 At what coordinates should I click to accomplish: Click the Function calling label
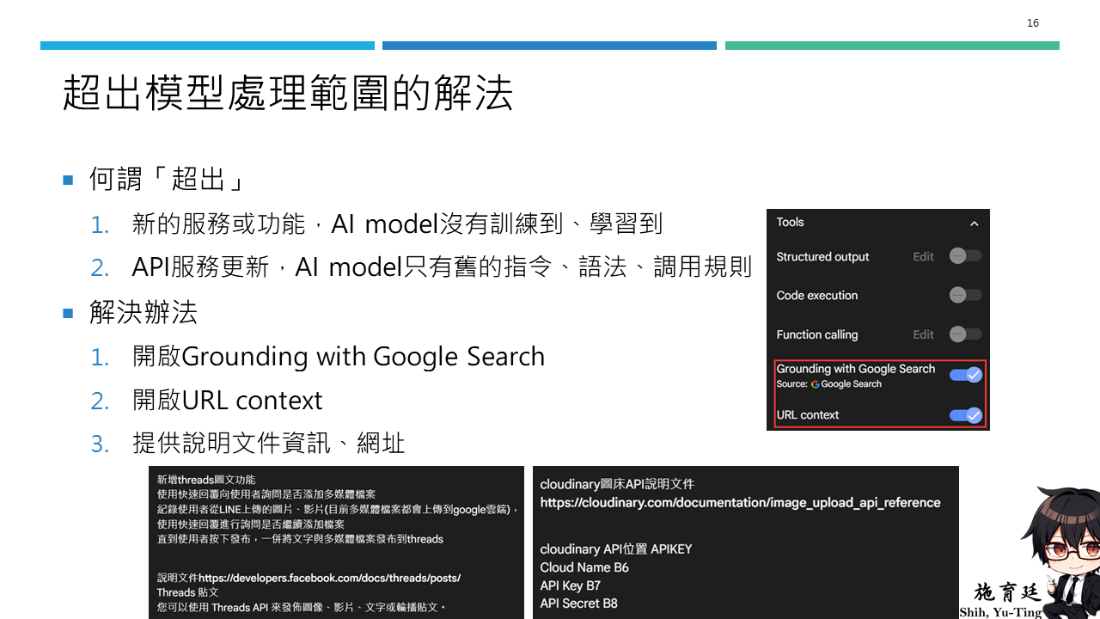[817, 335]
